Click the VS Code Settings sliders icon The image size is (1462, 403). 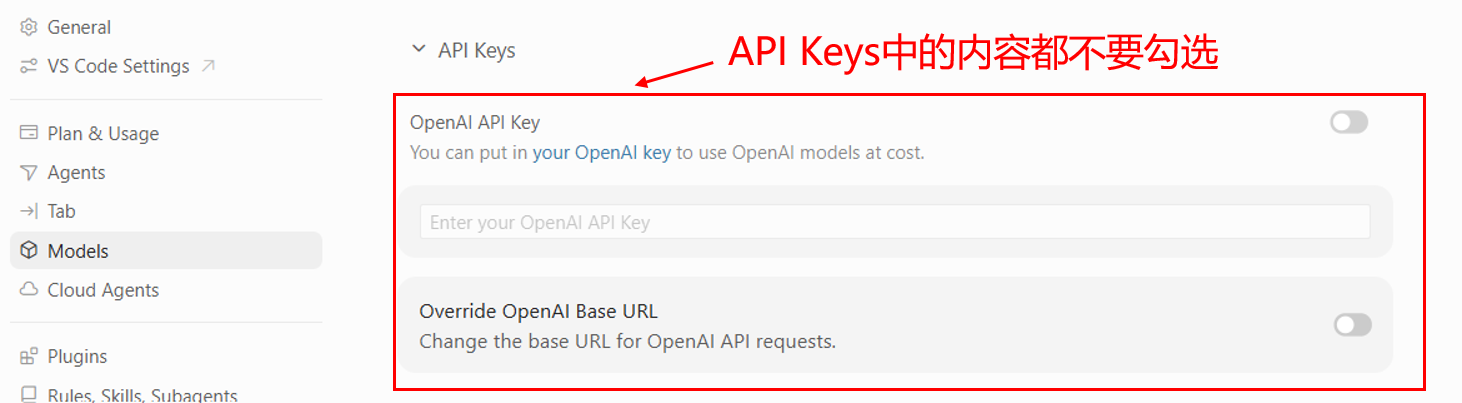click(x=29, y=66)
